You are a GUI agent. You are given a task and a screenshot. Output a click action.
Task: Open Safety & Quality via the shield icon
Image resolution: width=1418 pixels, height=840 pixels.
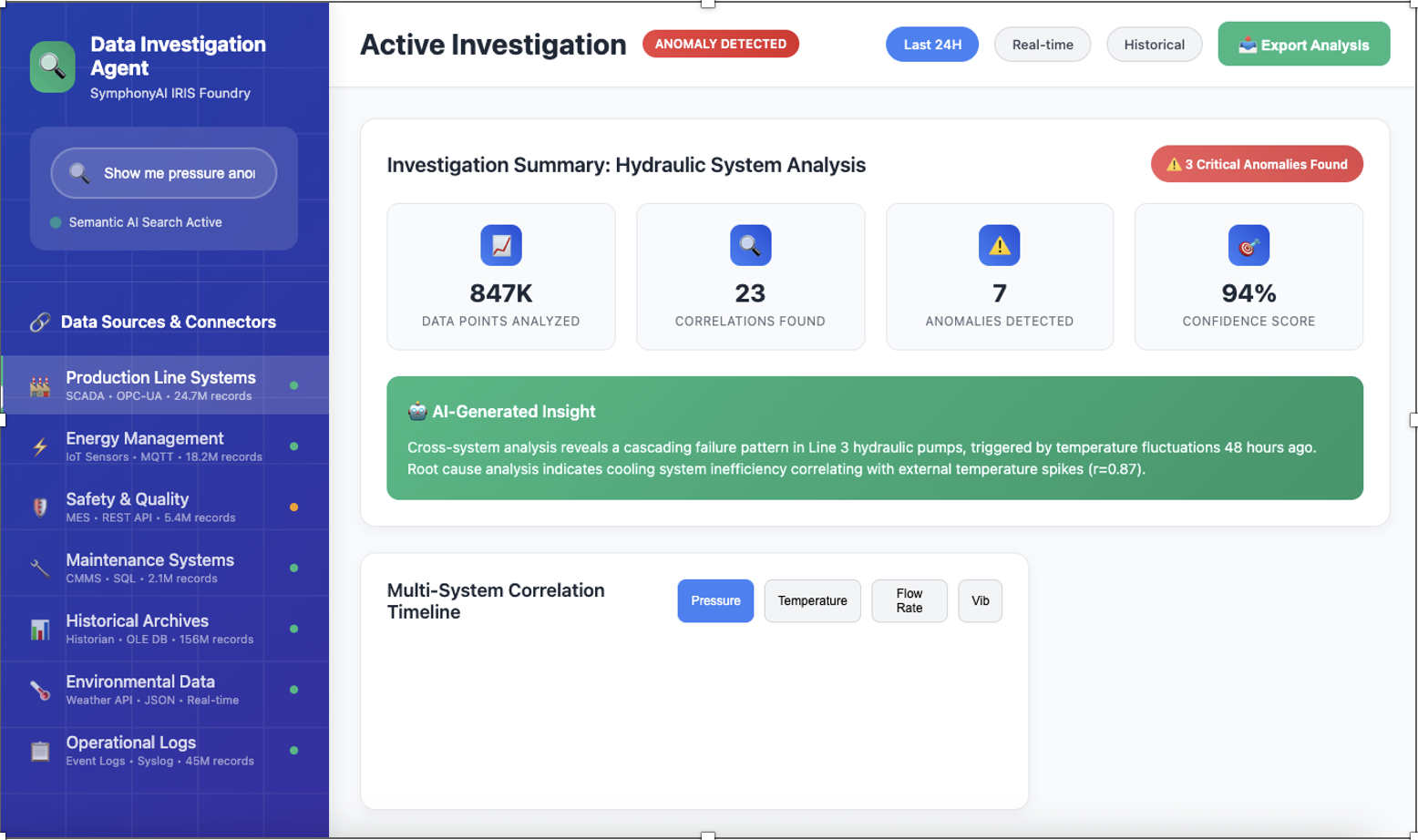[38, 506]
